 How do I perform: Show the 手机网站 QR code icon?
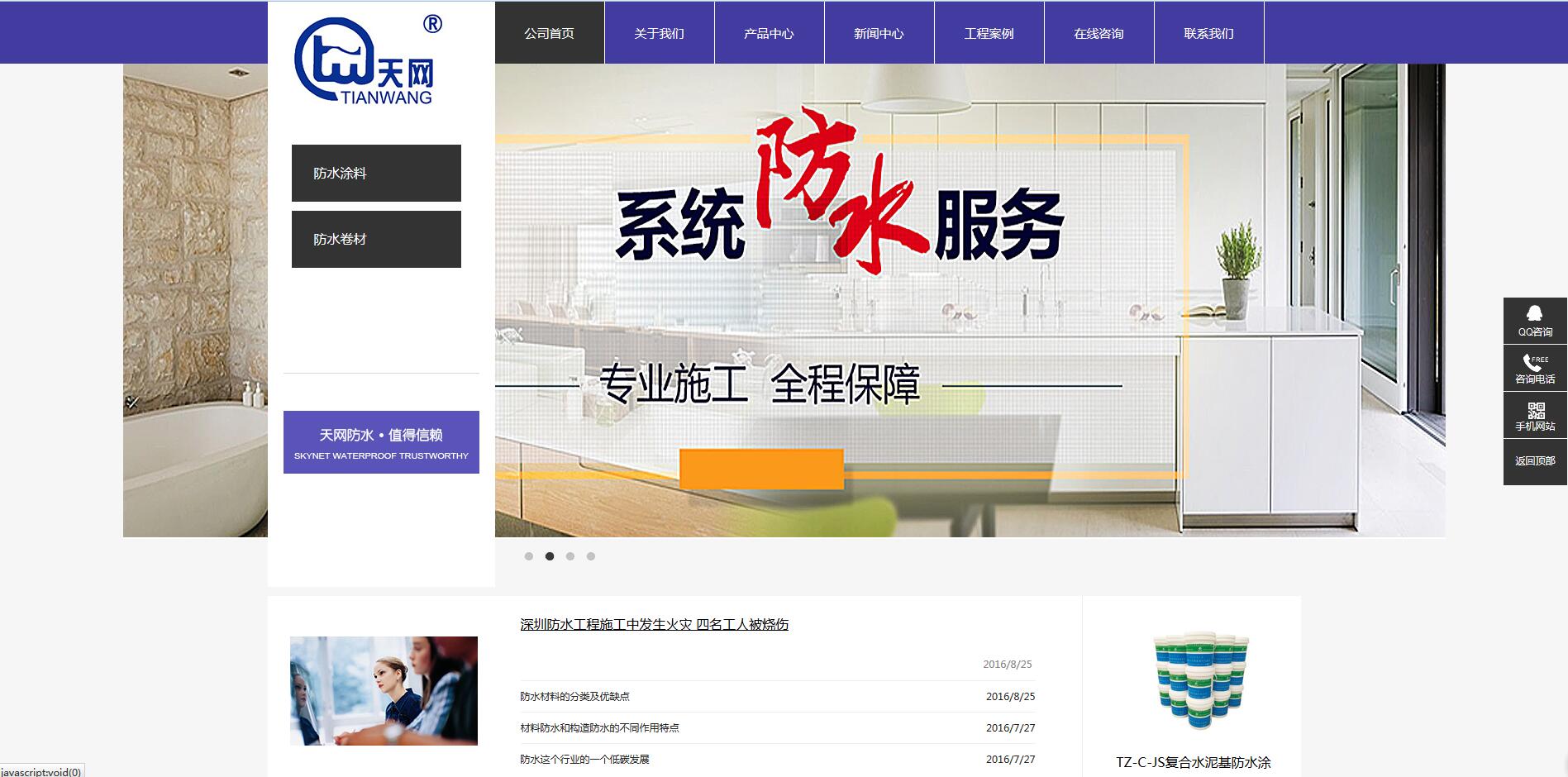tap(1535, 415)
